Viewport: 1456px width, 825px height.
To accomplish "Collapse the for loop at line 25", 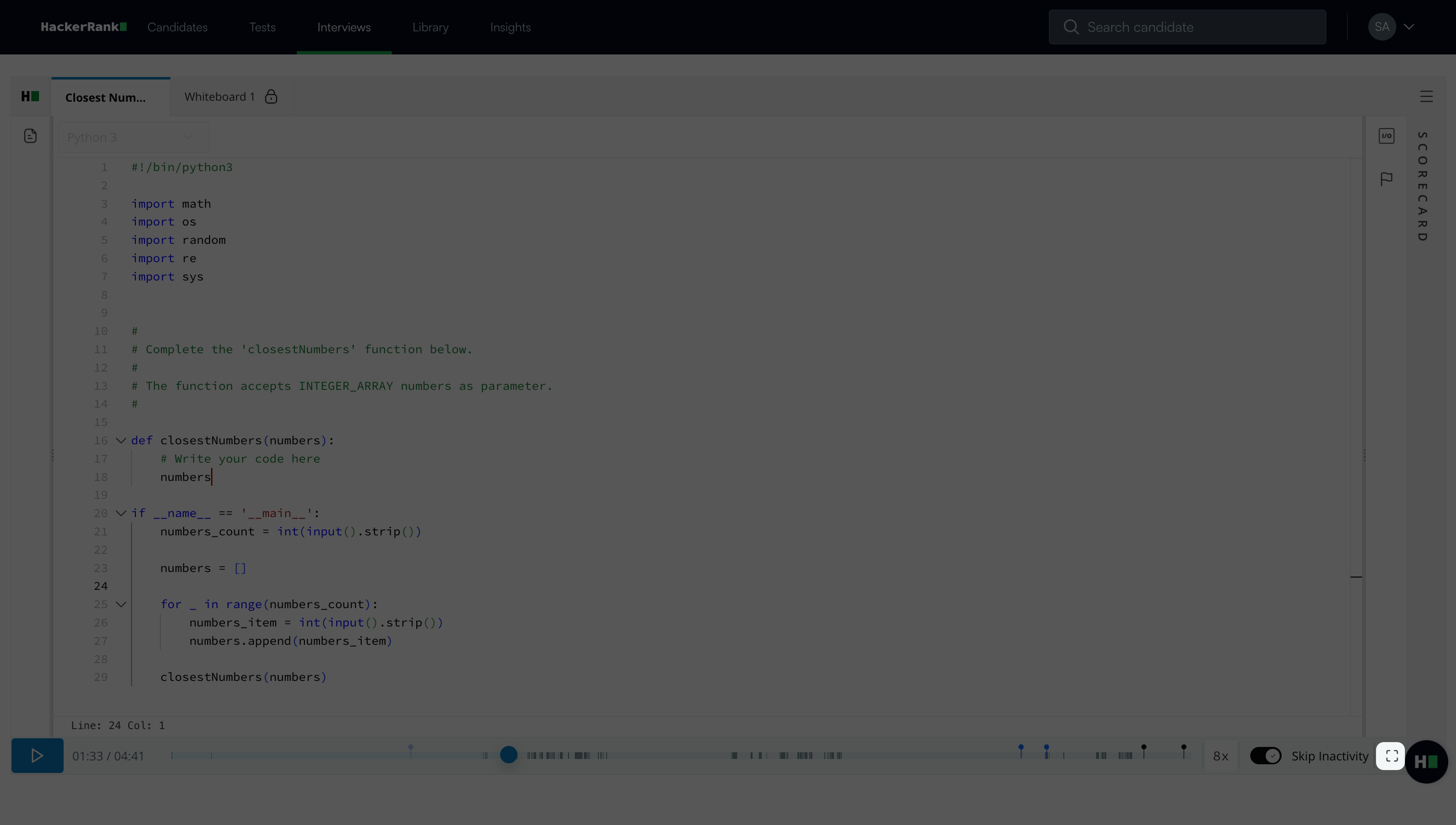I will point(120,604).
